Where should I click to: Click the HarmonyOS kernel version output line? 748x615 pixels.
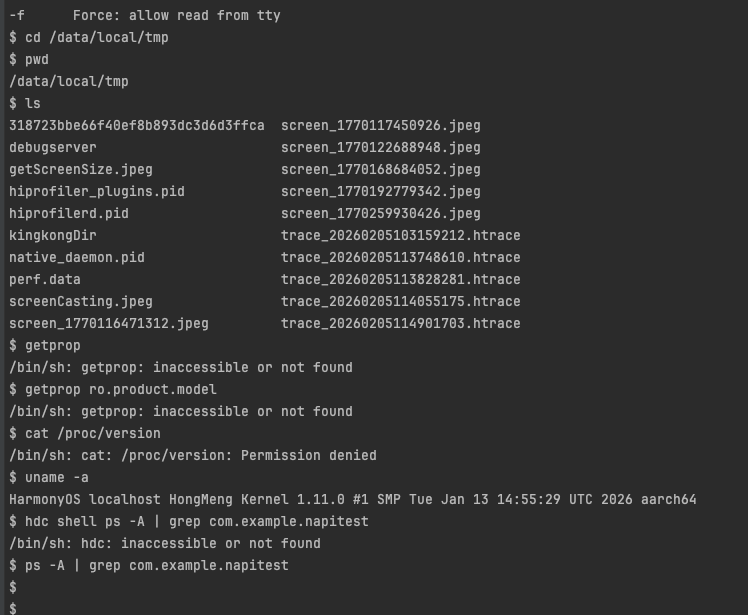tap(353, 499)
